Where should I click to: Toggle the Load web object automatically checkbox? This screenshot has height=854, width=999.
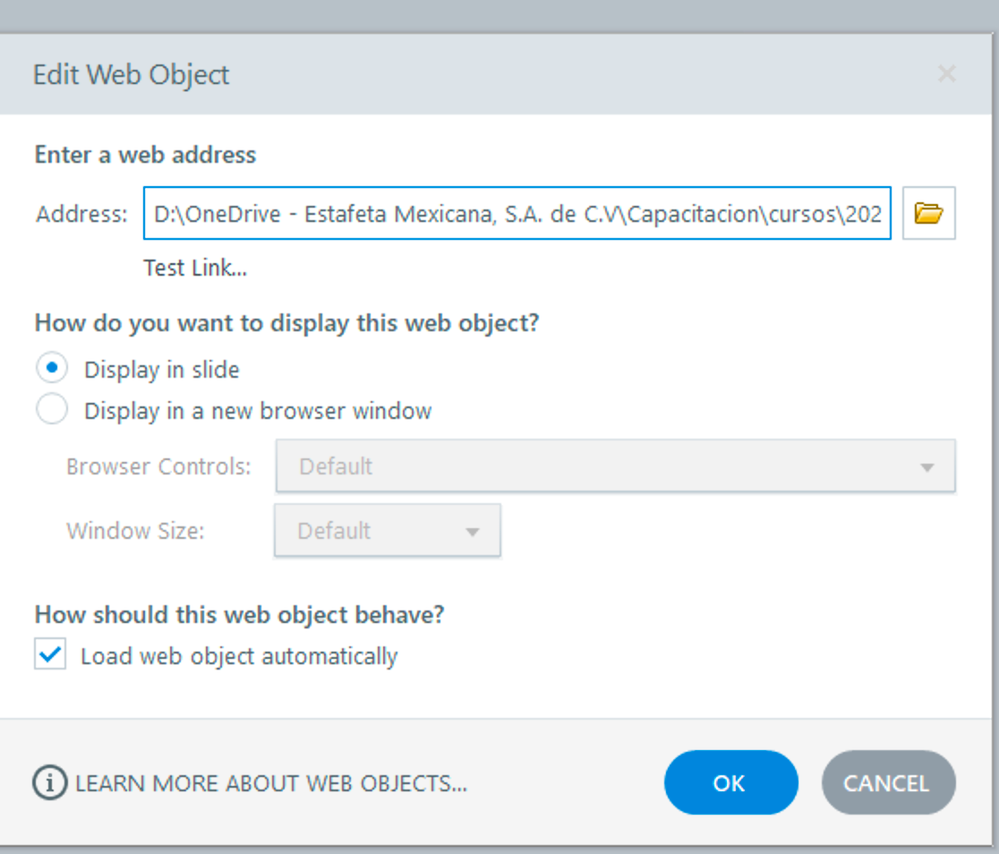coord(50,656)
